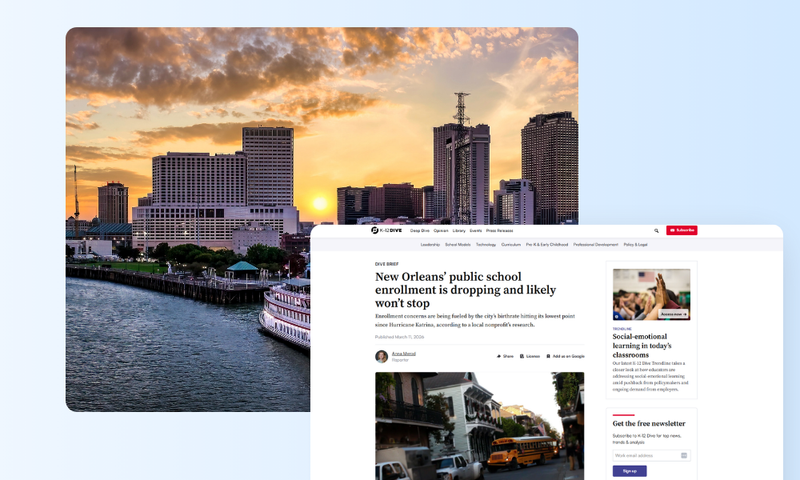The image size is (800, 480).
Task: Click the New Orleans enrollment headline
Action: point(465,290)
